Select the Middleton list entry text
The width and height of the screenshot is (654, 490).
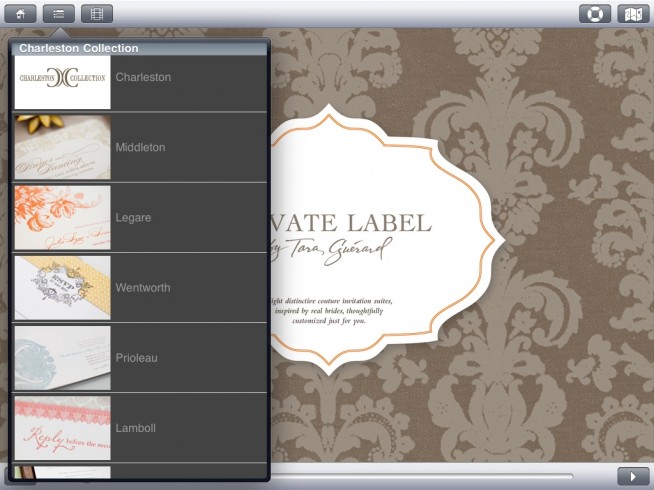140,147
